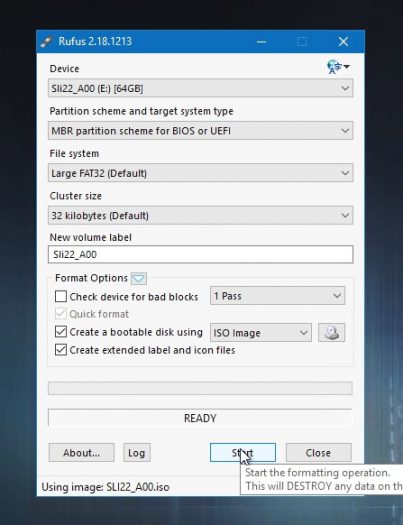Image resolution: width=403 pixels, height=525 pixels.
Task: Uncheck Create a bootable disk using
Action: (61, 332)
